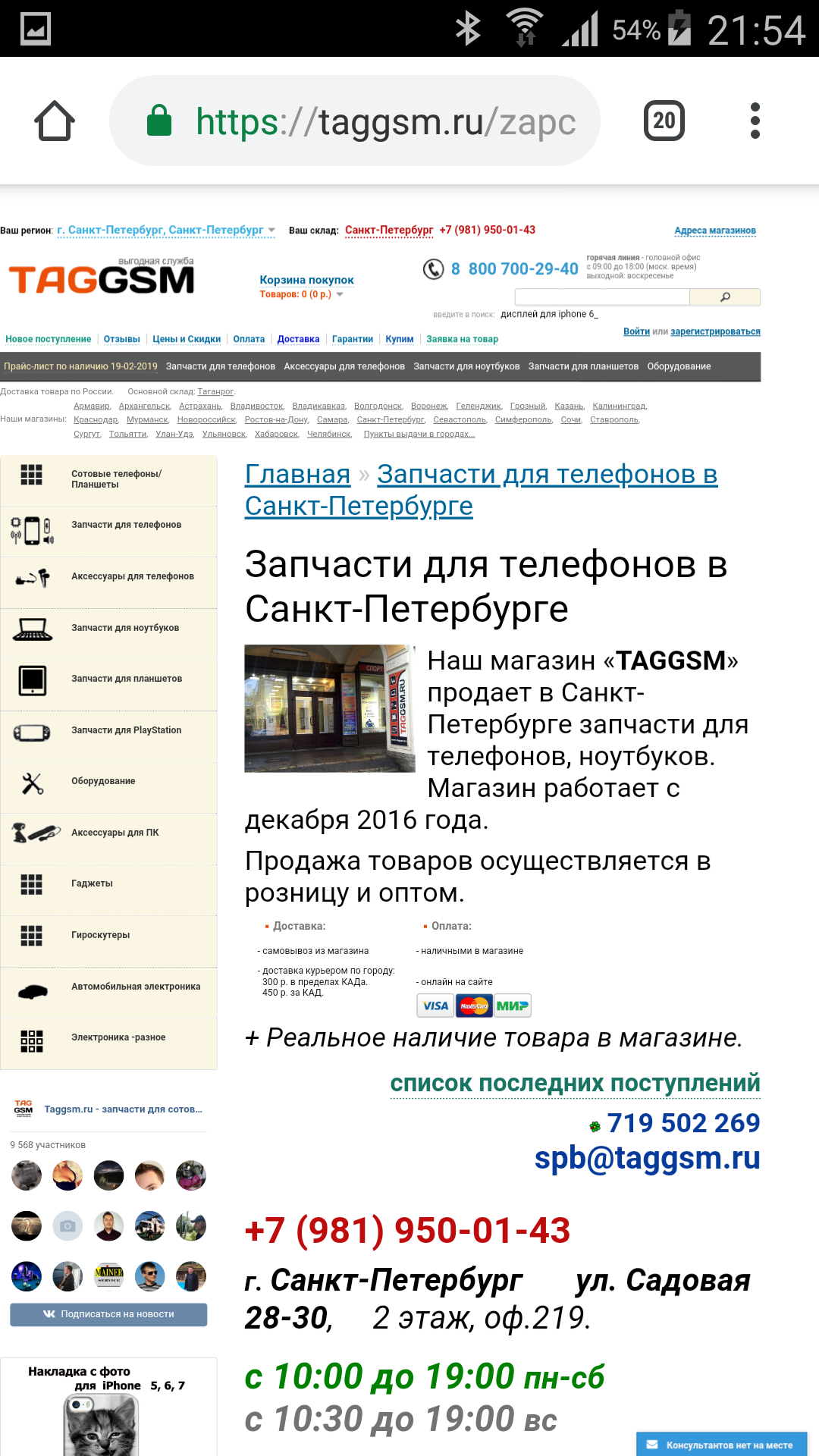Click the Доставка link in top navigation
The height and width of the screenshot is (1456, 819).
pos(298,339)
